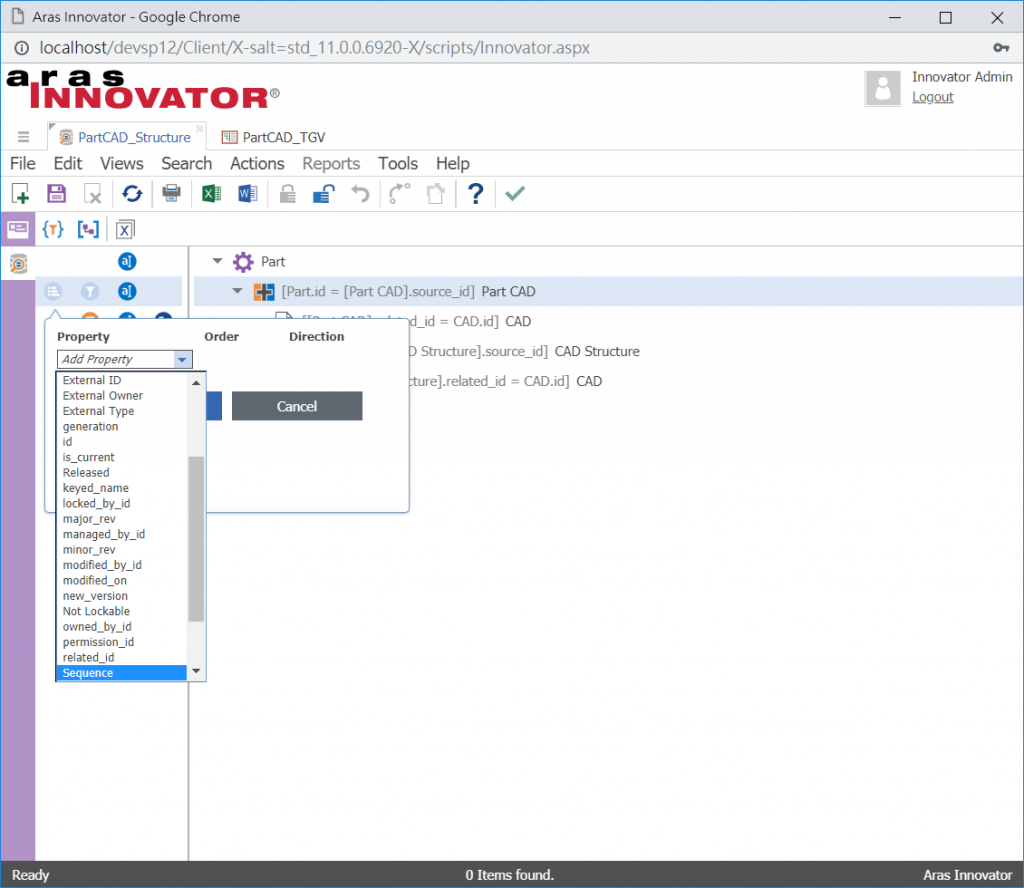This screenshot has width=1024, height=888.
Task: Choose Not Lockable from the property list
Action: coord(121,611)
